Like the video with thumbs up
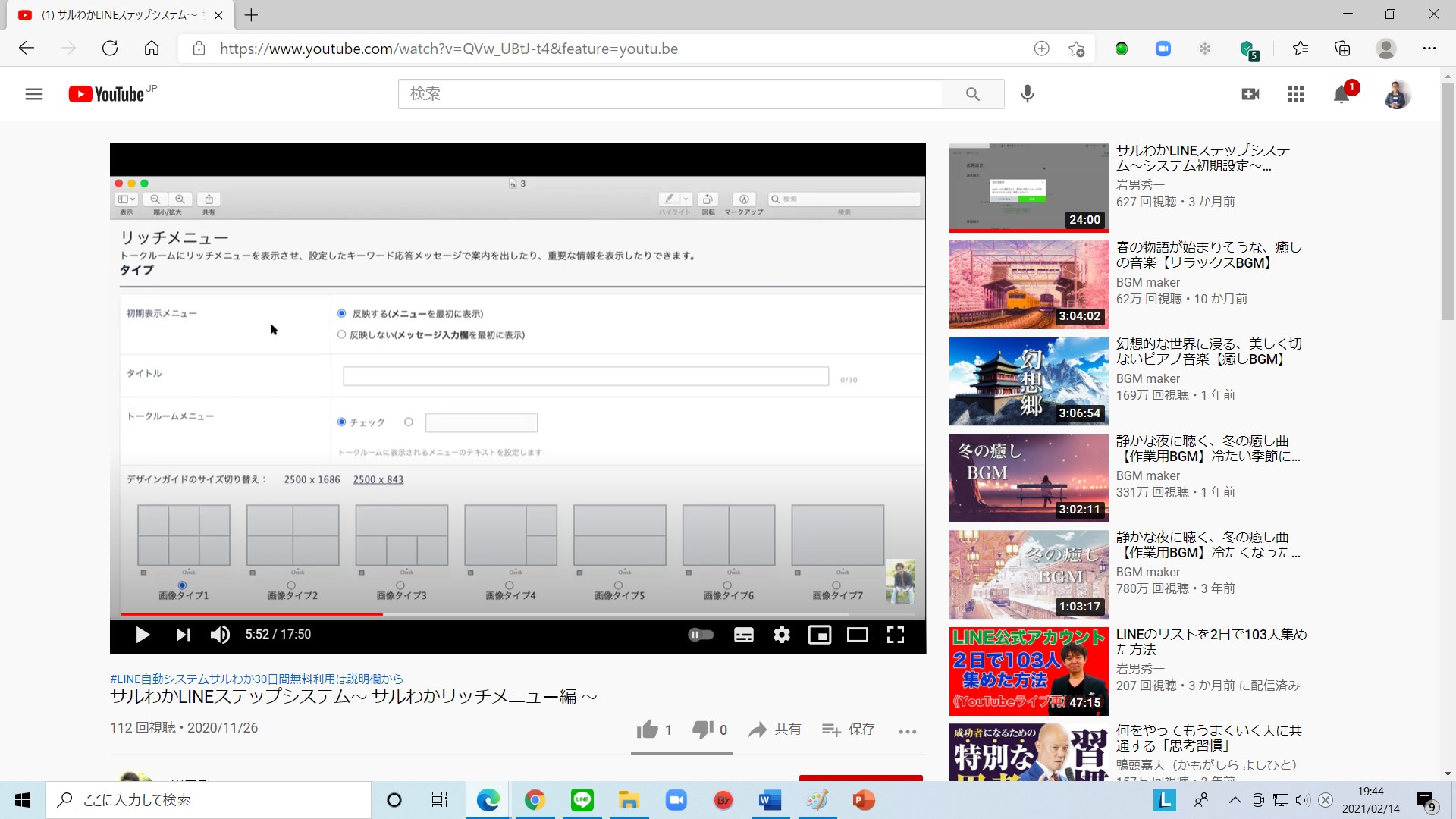Image resolution: width=1456 pixels, height=819 pixels. pos(647,730)
